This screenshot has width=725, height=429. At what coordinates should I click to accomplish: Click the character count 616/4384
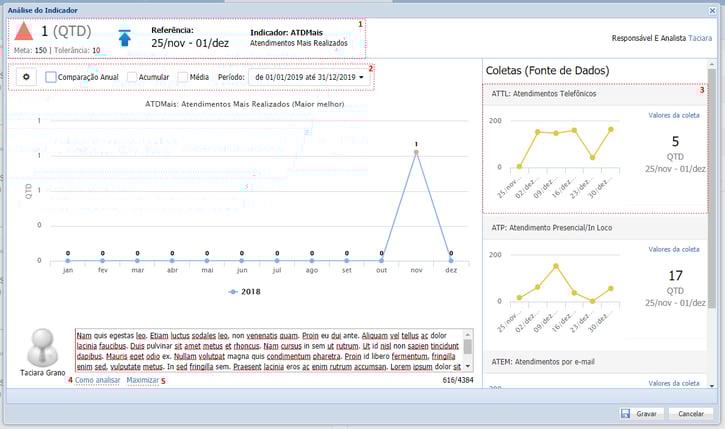[x=458, y=380]
